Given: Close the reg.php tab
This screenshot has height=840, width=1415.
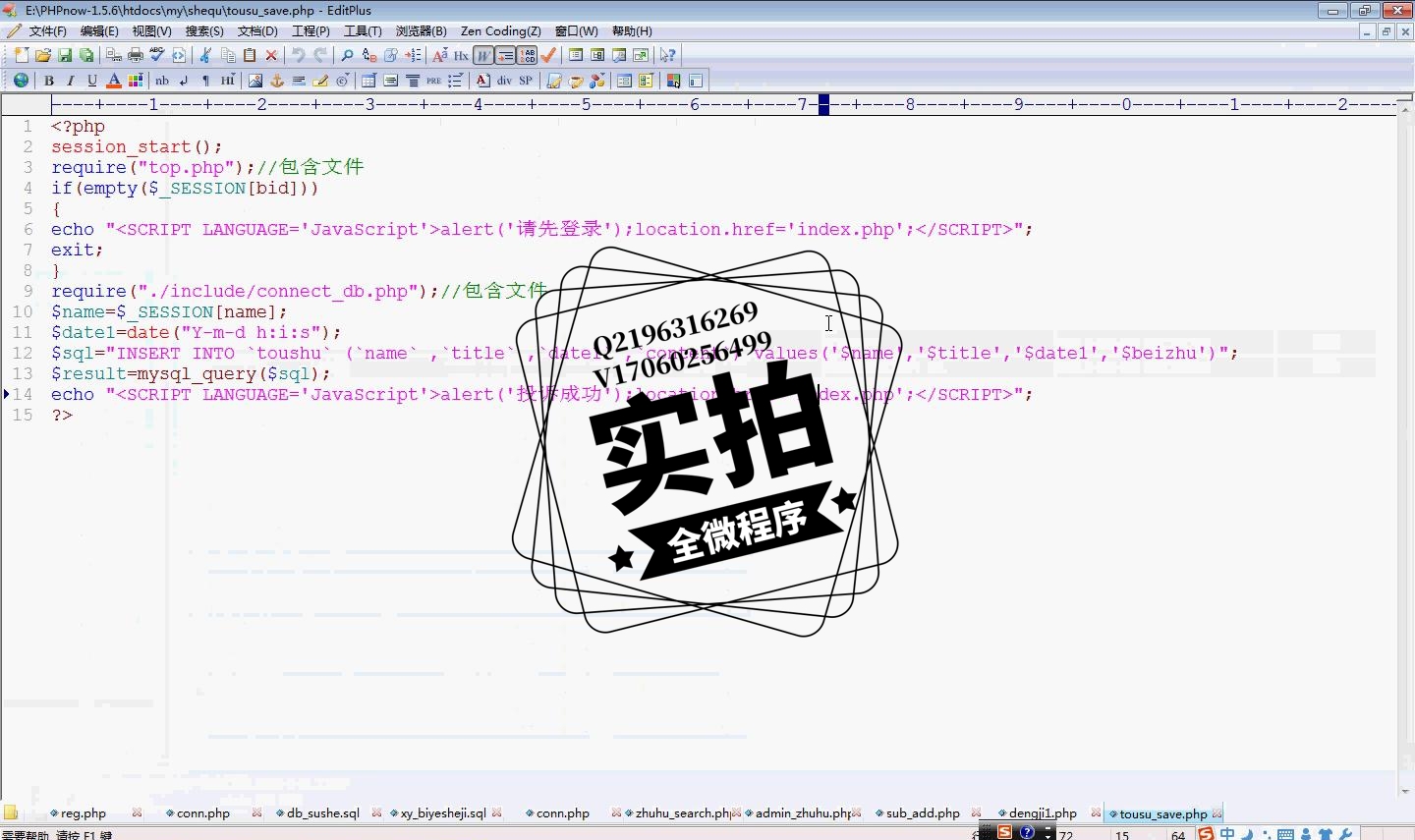Looking at the screenshot, I should coord(137,813).
